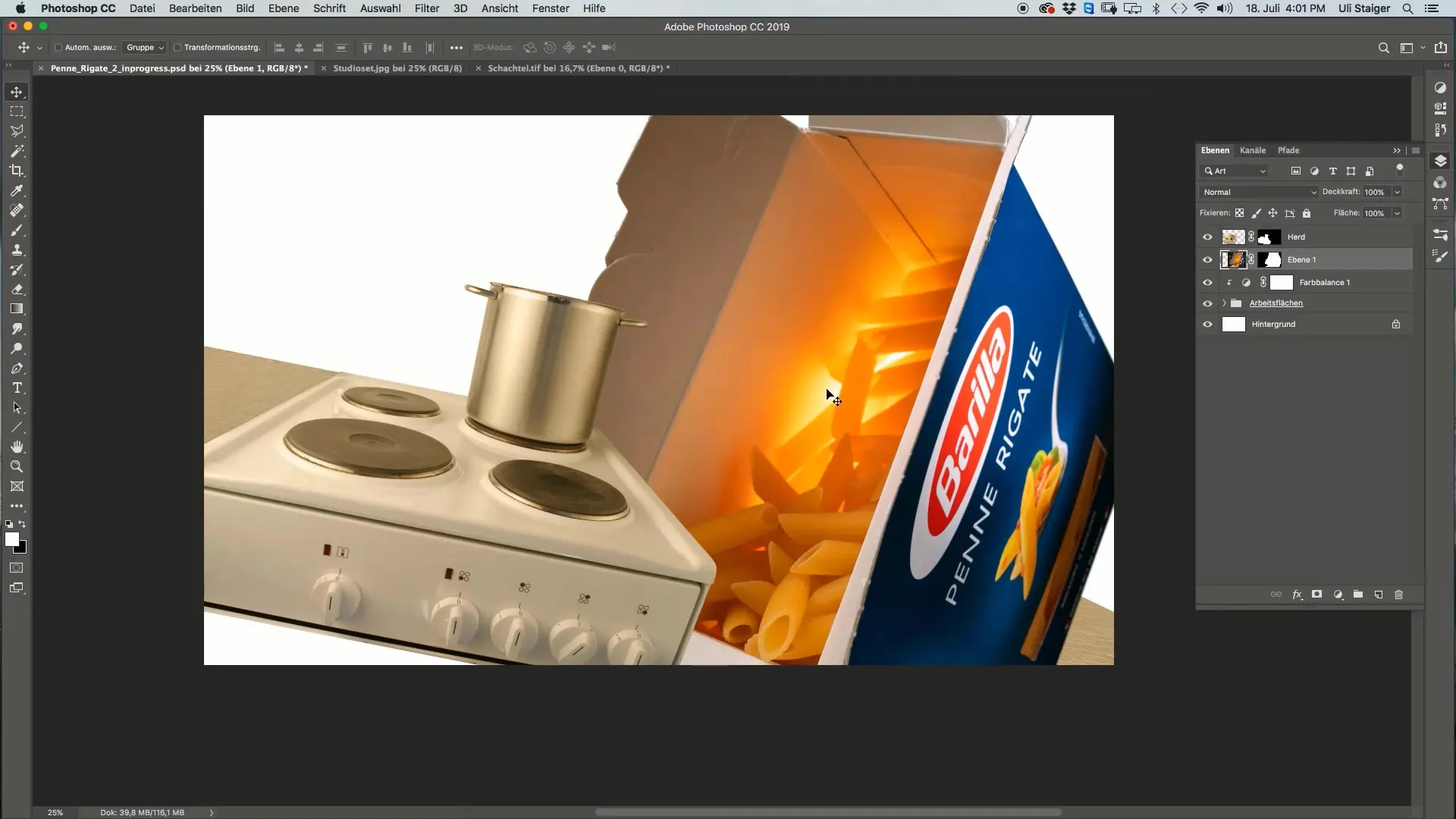Delete layer with trash icon
Screen dimensions: 1456x819
[1399, 595]
